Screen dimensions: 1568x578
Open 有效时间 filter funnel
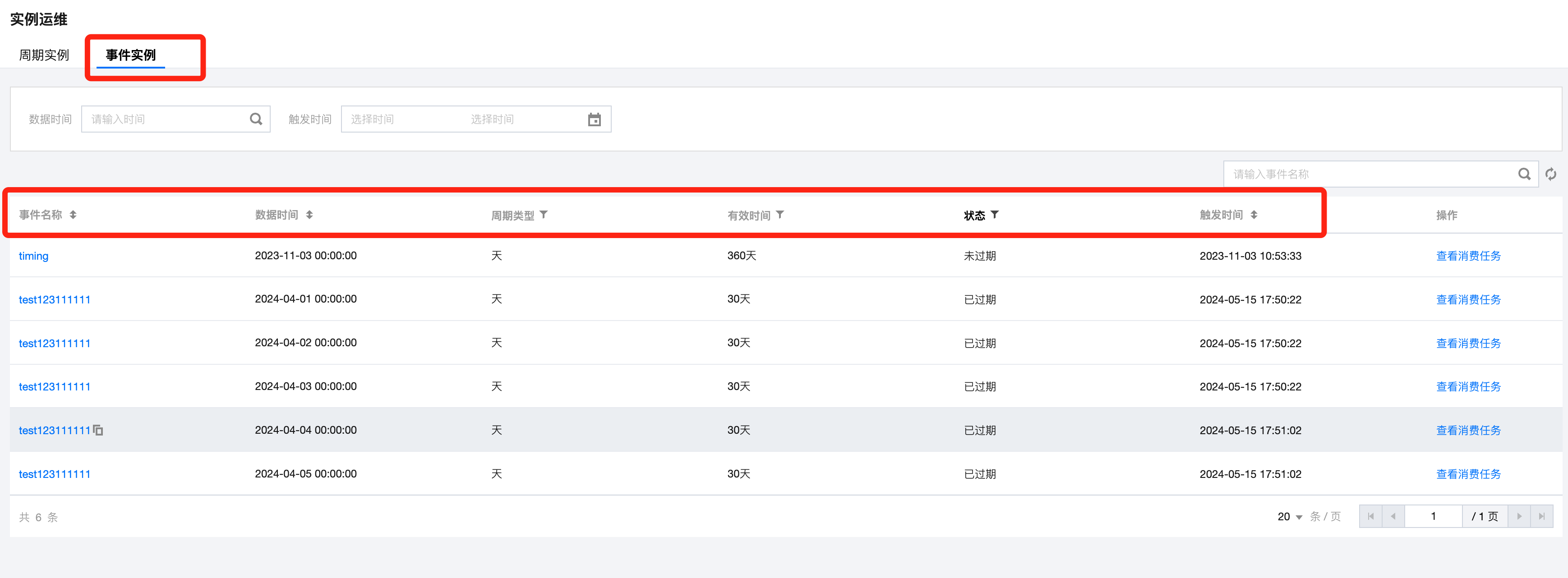coord(780,215)
